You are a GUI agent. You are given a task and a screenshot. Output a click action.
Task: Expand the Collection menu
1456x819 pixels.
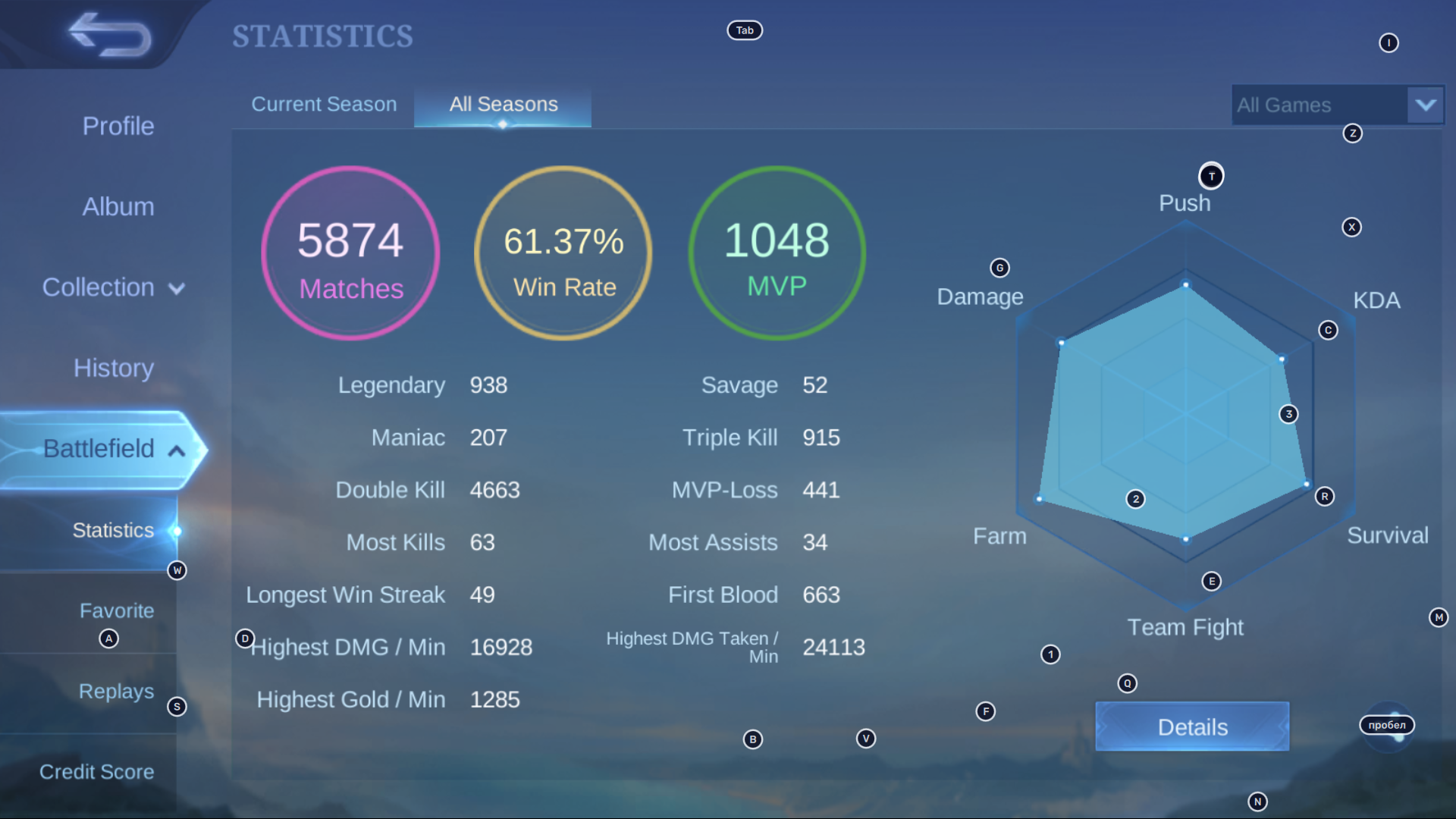(114, 287)
